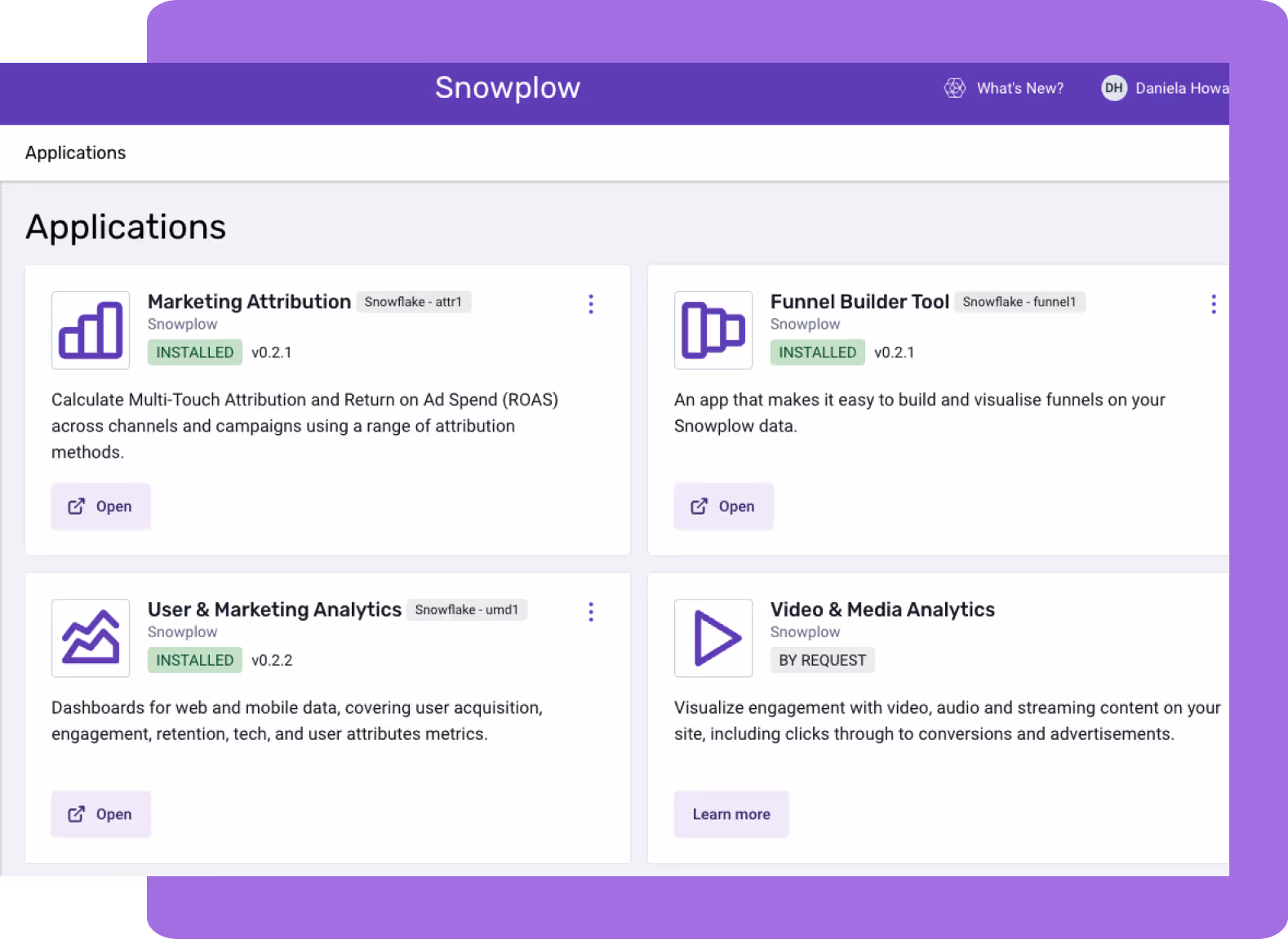The height and width of the screenshot is (939, 1288).
Task: Click INSTALLED badge on User & Marketing Analytics
Action: (x=195, y=660)
